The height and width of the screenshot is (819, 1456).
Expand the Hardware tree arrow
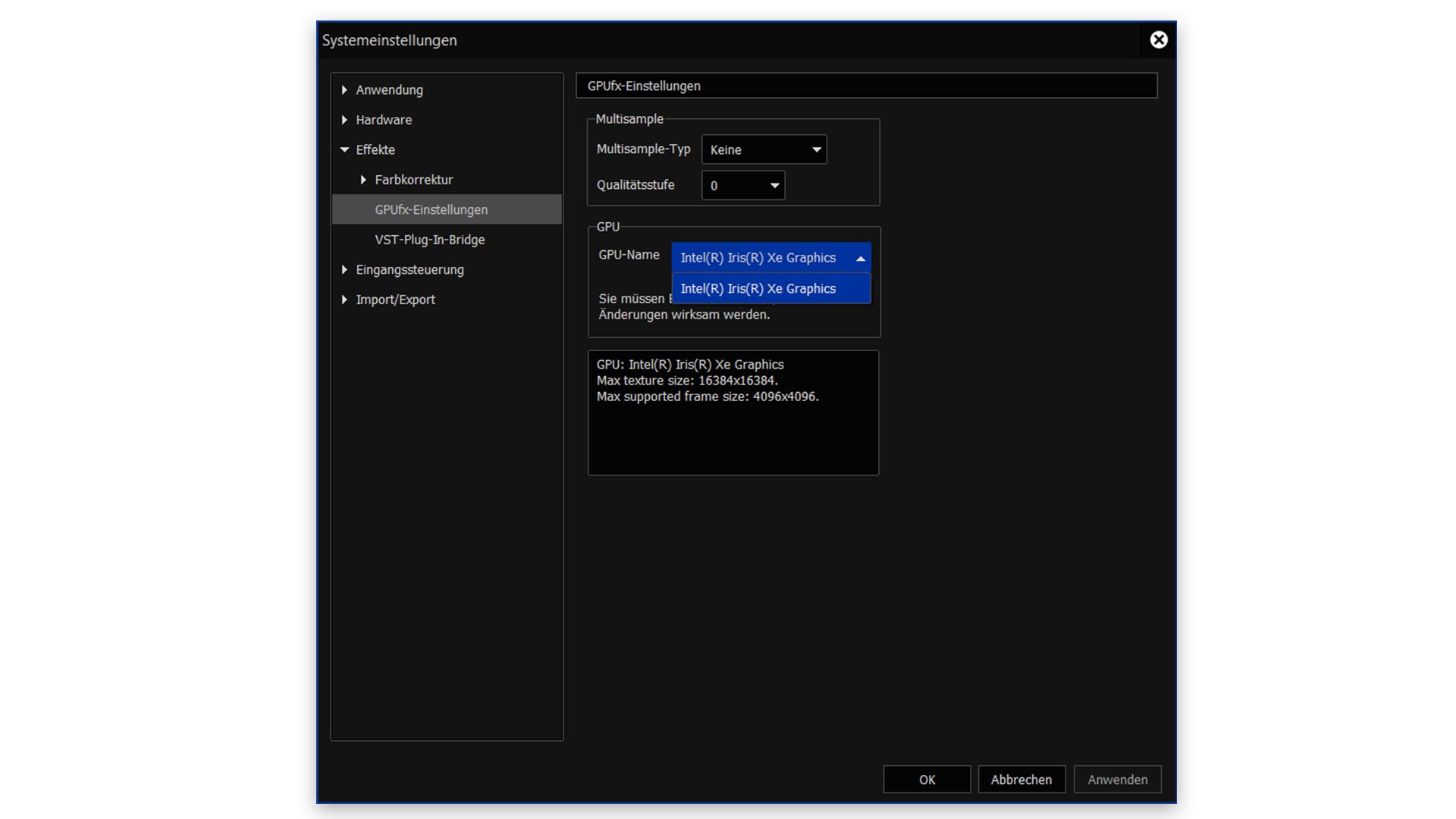344,120
